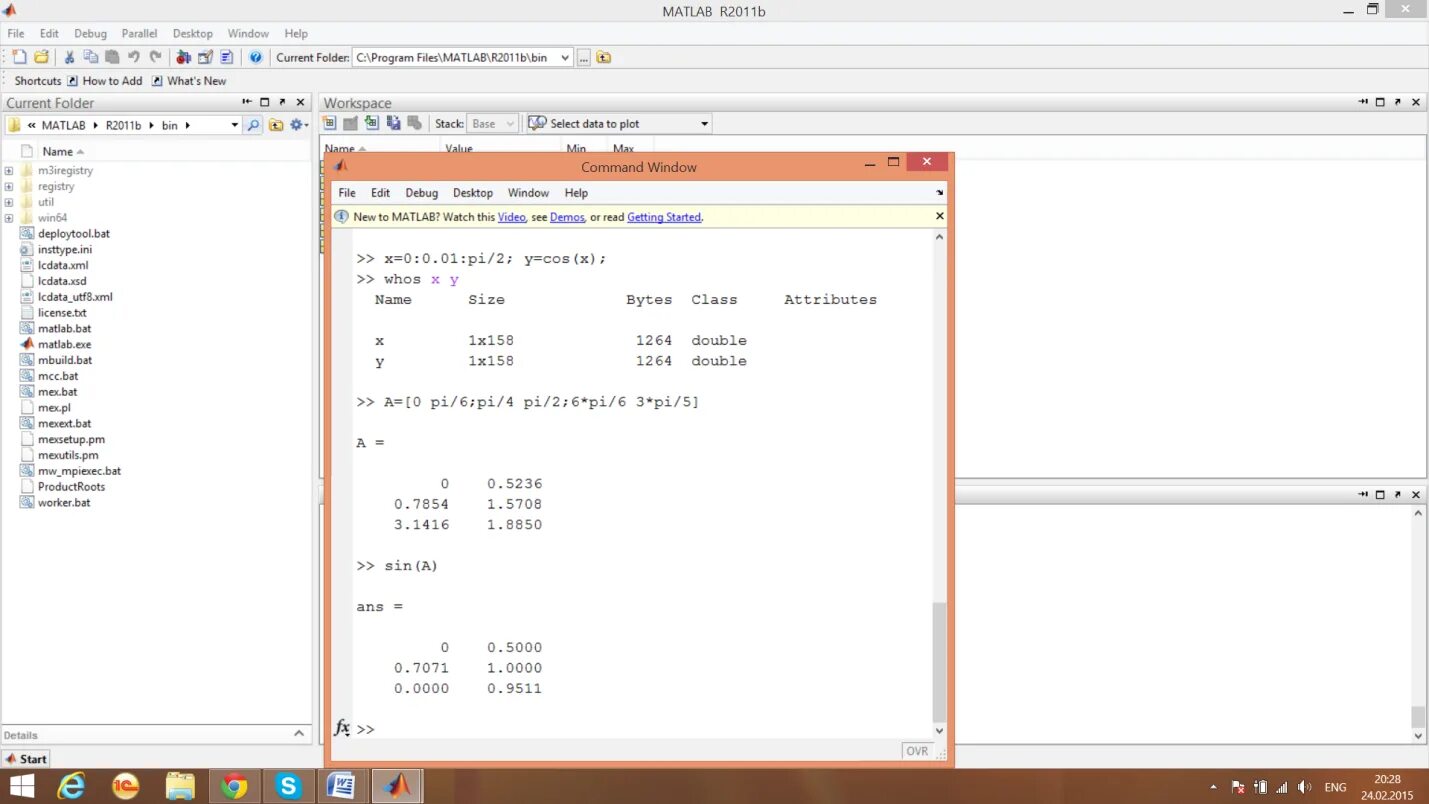1429x804 pixels.
Task: Create a new script with New file icon
Action: [19, 57]
